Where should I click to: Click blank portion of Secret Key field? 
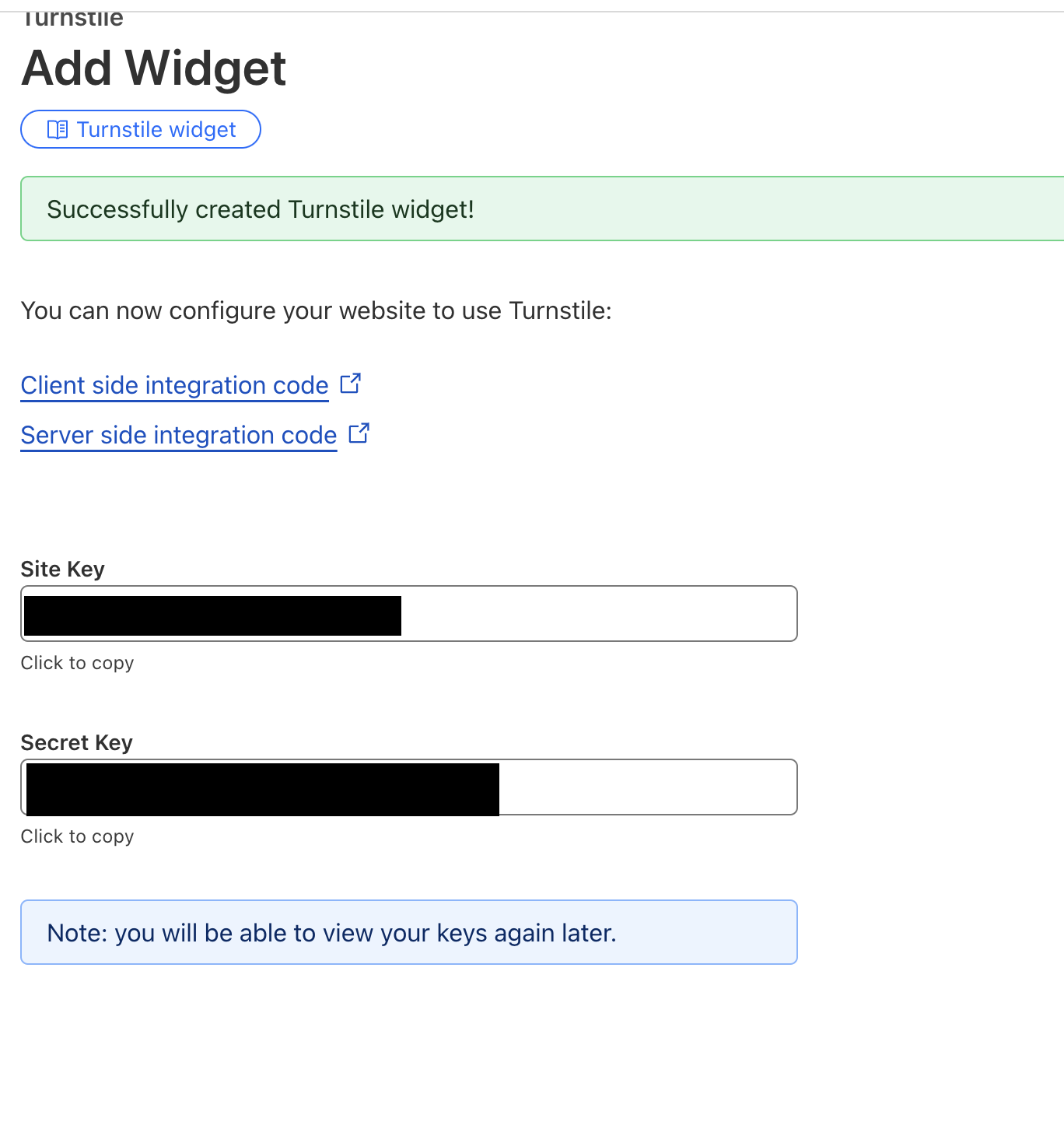point(648,787)
